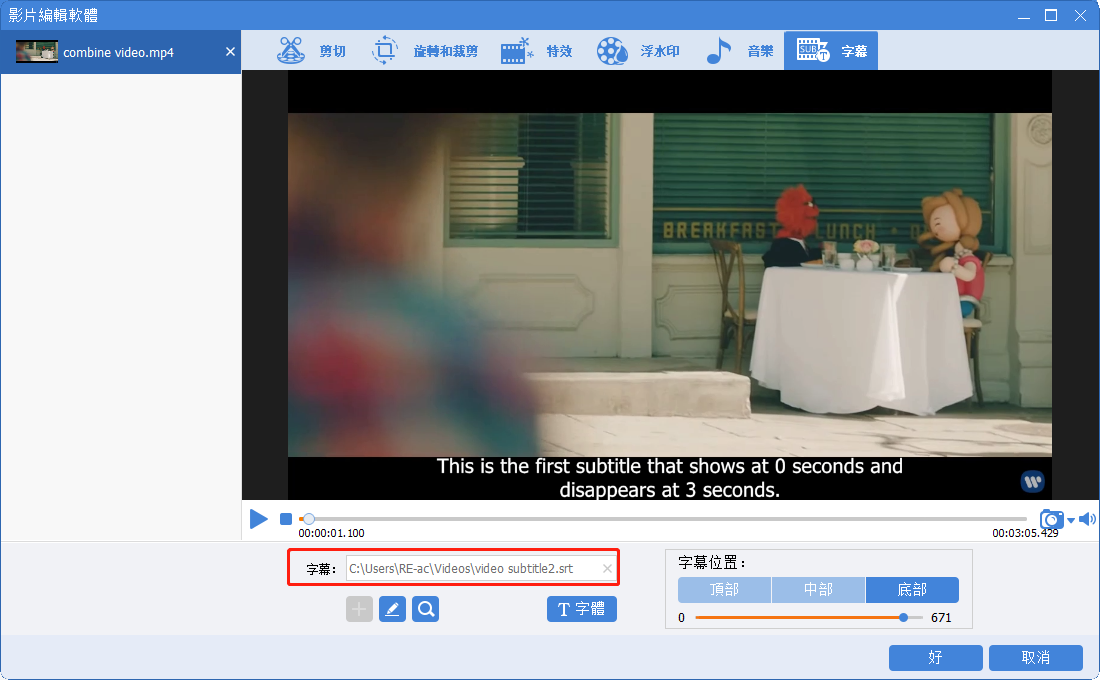This screenshot has width=1100, height=680.
Task: Set subtitle position to 底部 (bottom)
Action: pyautogui.click(x=913, y=590)
